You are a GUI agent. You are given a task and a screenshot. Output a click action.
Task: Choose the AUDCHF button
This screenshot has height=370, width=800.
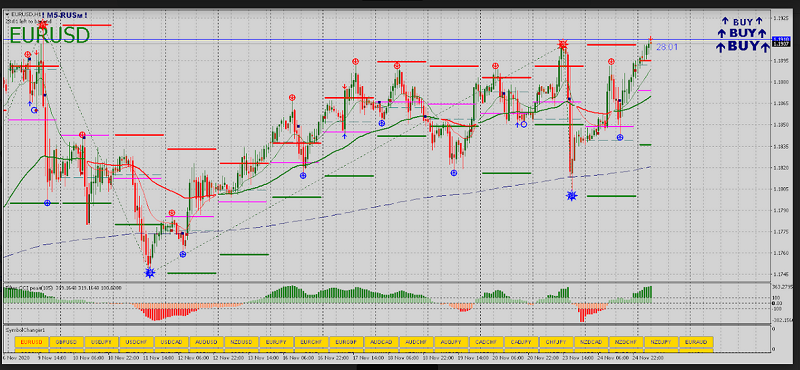coord(416,341)
